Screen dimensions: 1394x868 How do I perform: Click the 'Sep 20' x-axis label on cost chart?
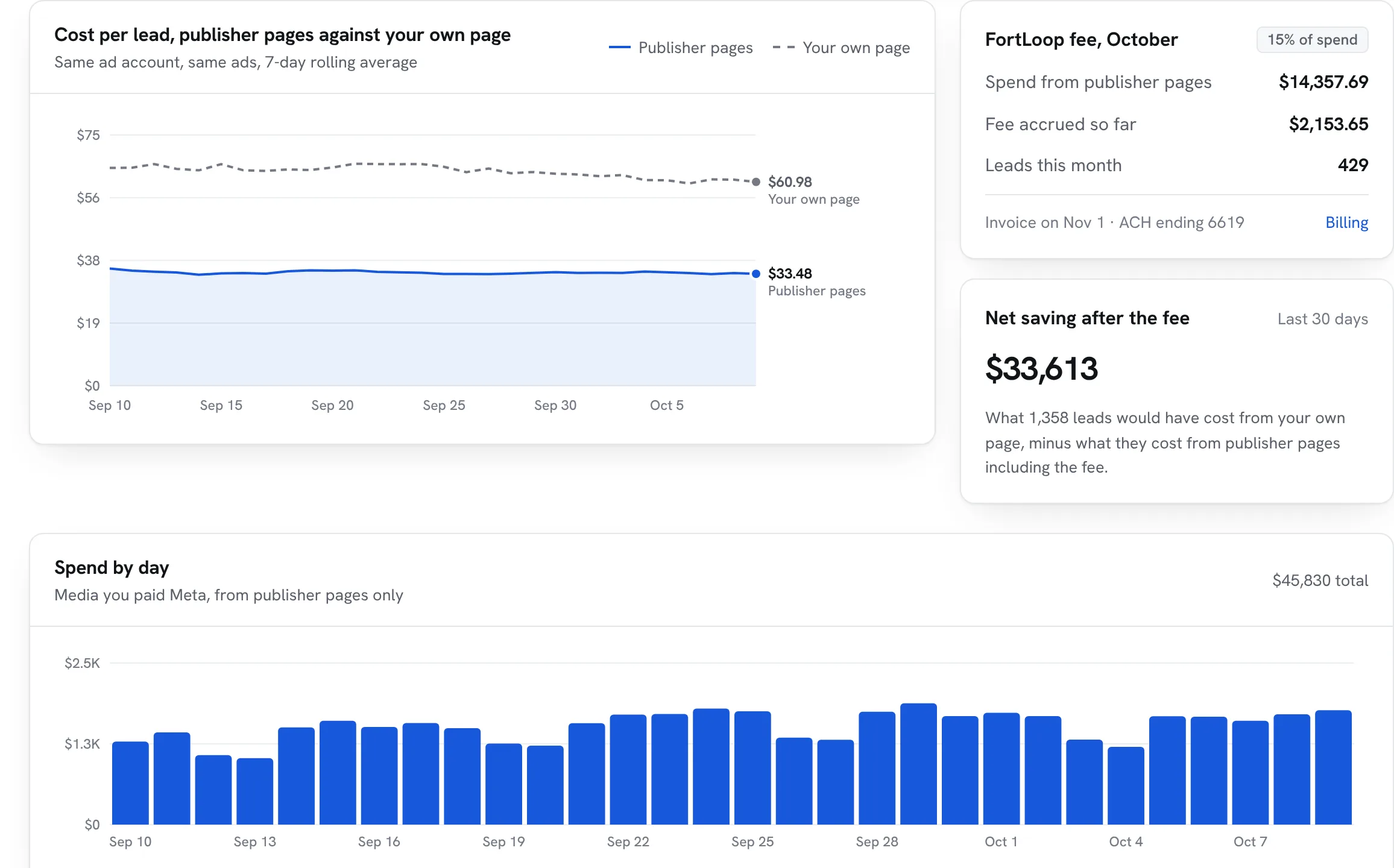332,405
